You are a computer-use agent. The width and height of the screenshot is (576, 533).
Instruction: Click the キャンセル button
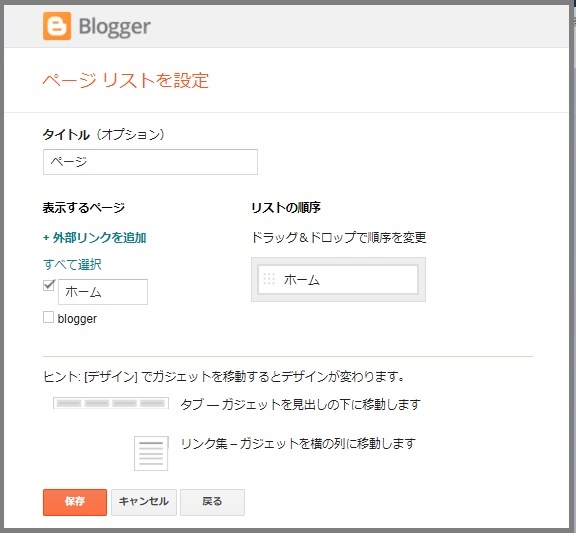point(144,502)
